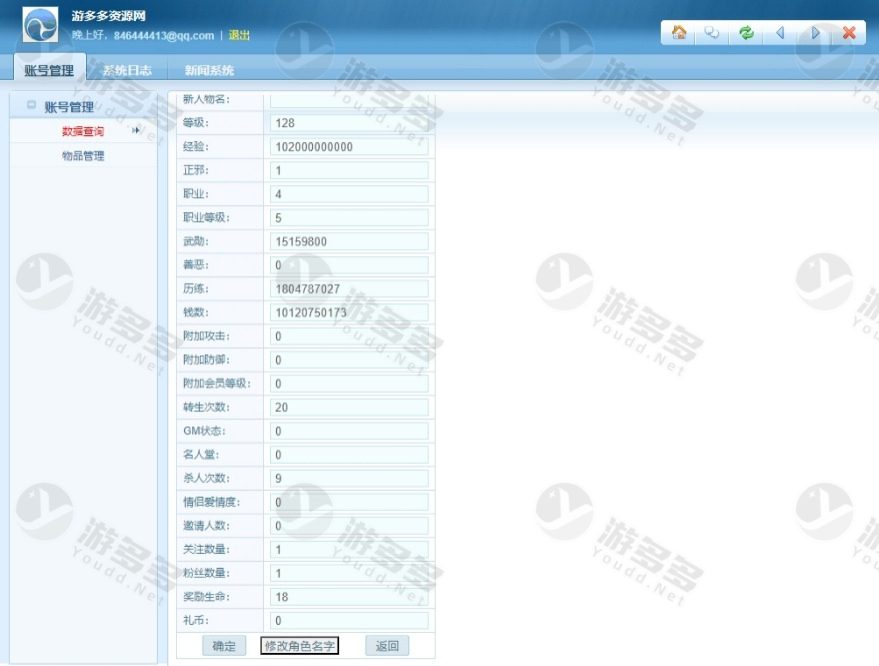The height and width of the screenshot is (666, 879).
Task: Click the home icon in top toolbar
Action: (x=679, y=33)
